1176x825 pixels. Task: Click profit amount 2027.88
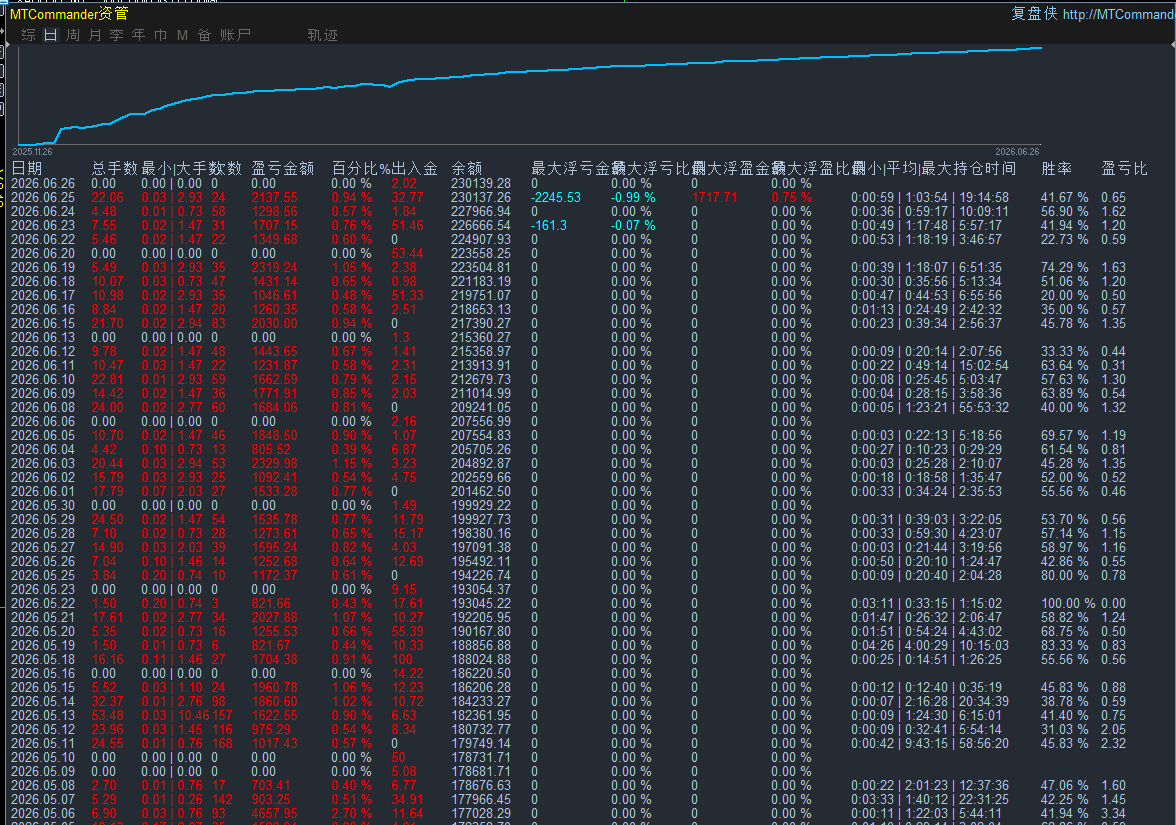click(274, 618)
